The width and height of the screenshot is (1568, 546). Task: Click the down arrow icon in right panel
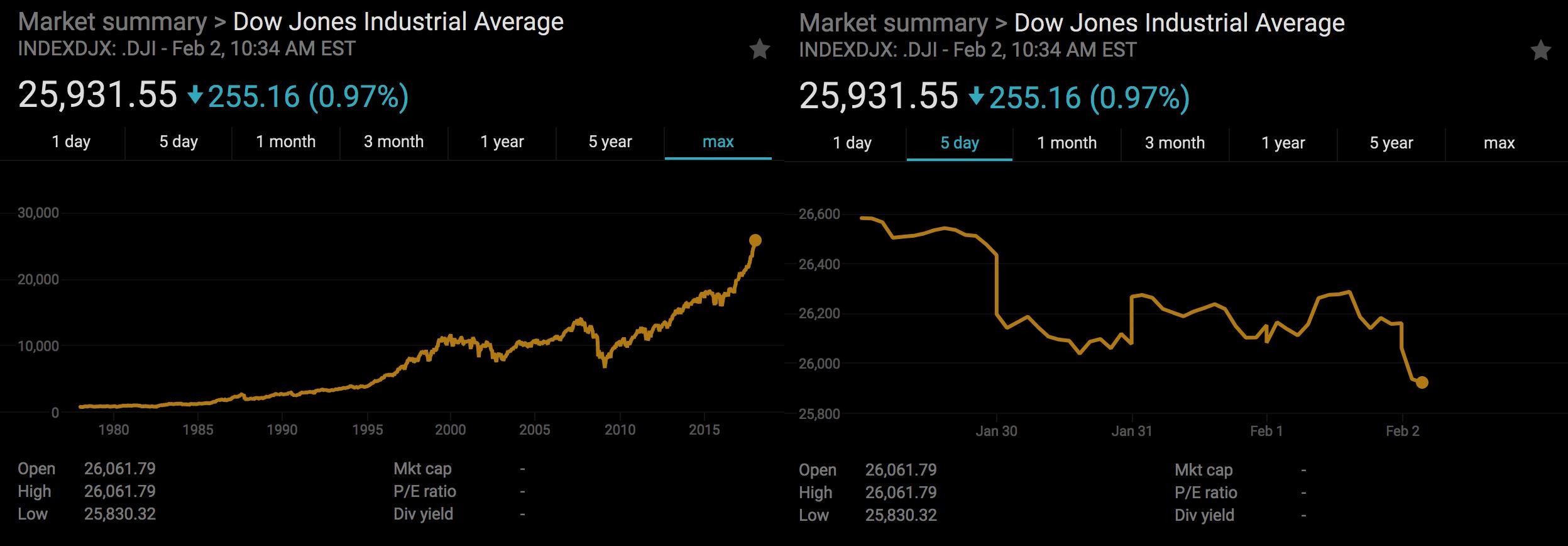(x=977, y=97)
